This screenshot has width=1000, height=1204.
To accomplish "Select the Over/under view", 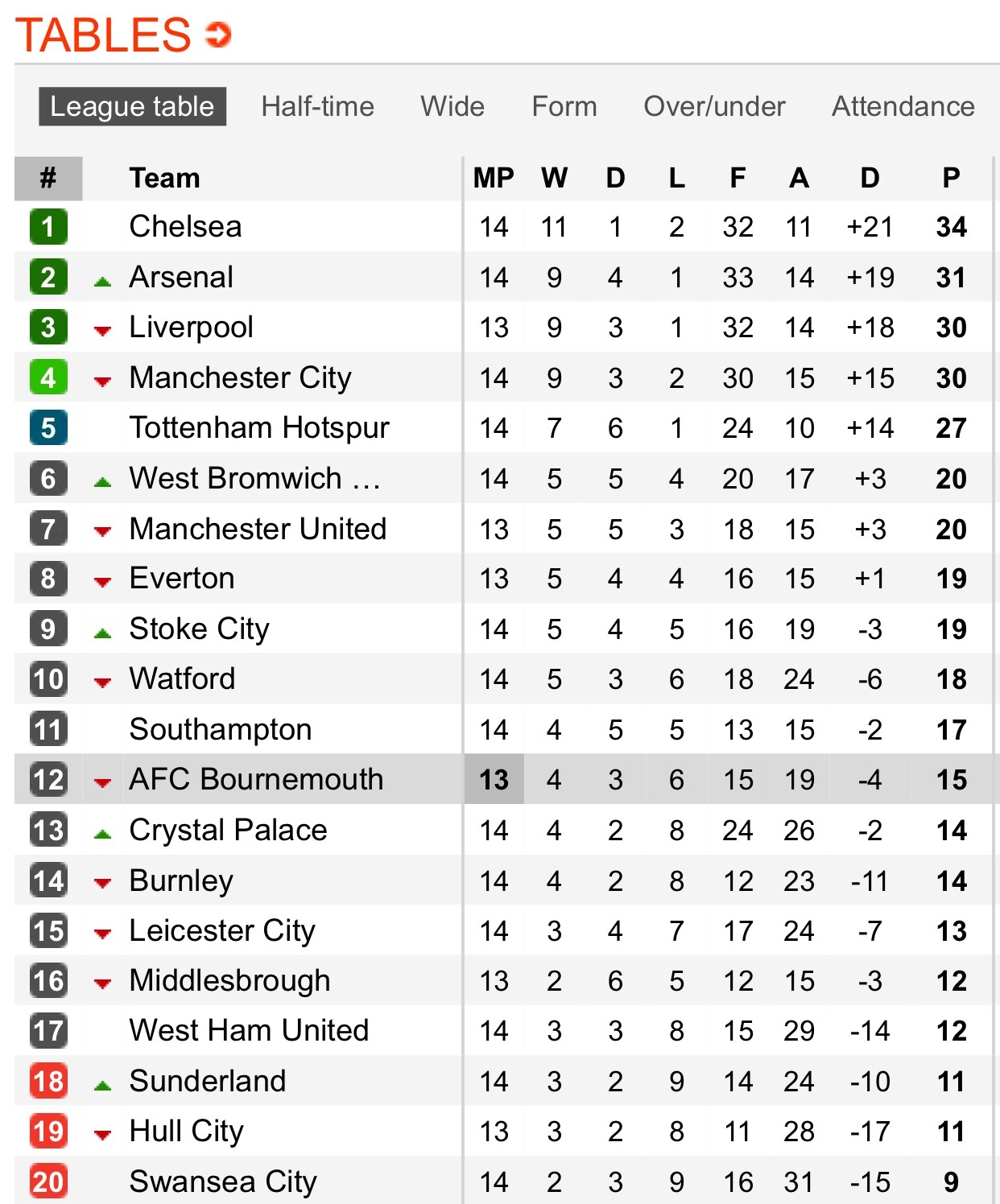I will click(715, 106).
